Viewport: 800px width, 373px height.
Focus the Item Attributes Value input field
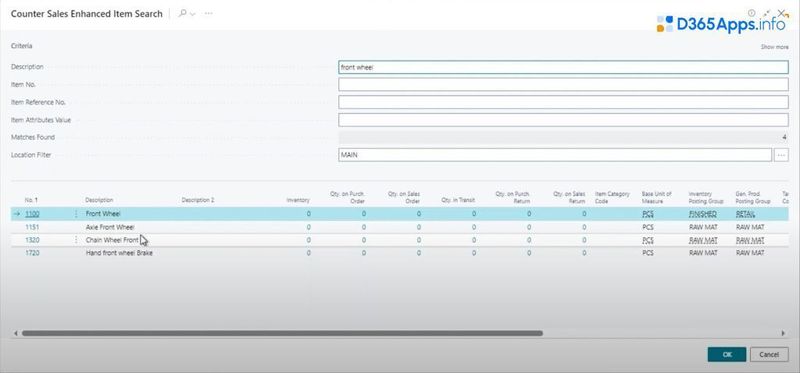563,120
